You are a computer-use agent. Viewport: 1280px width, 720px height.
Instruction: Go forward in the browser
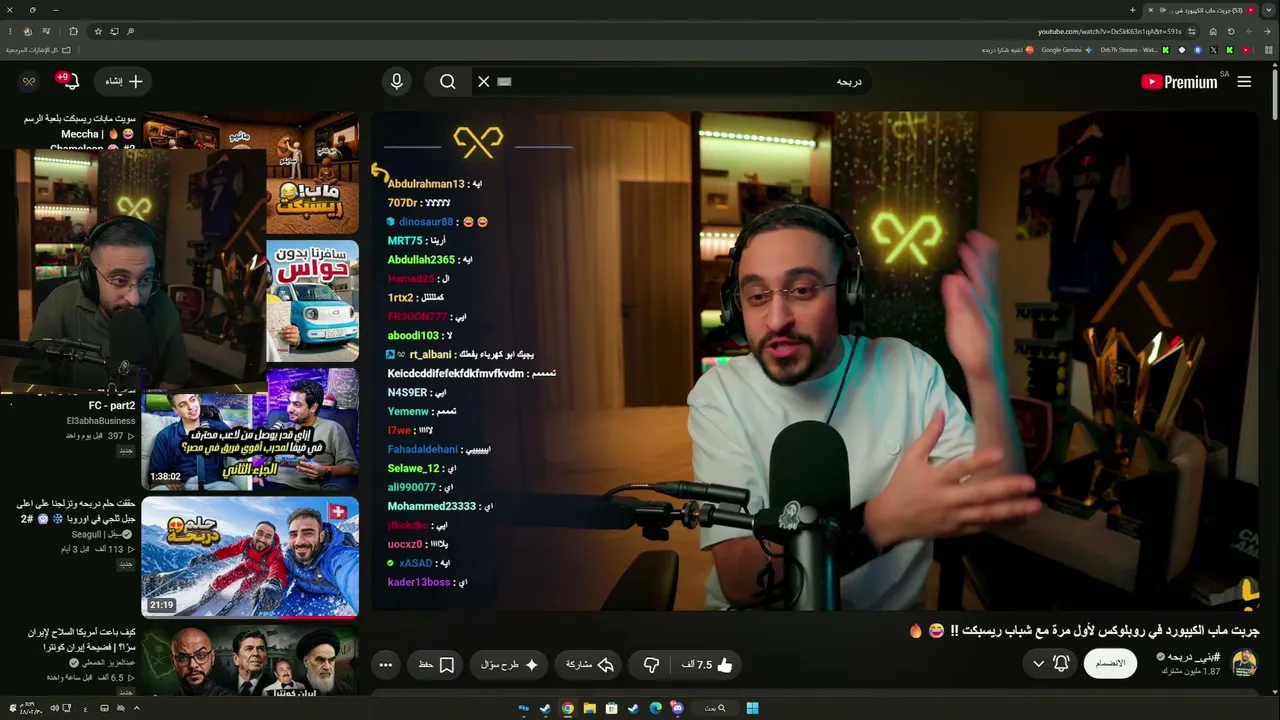click(x=1249, y=31)
